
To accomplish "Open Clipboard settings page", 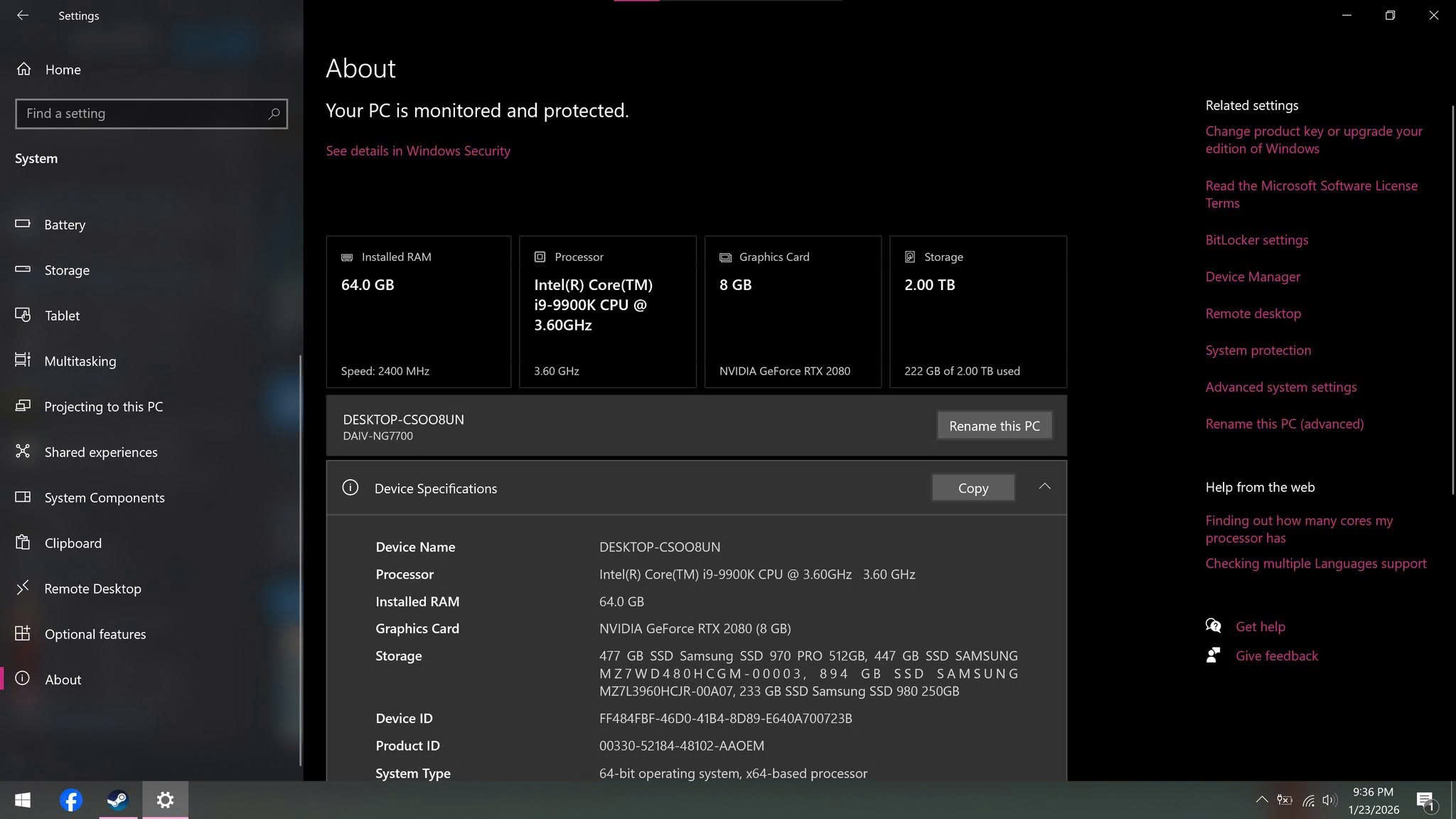I will point(73,543).
